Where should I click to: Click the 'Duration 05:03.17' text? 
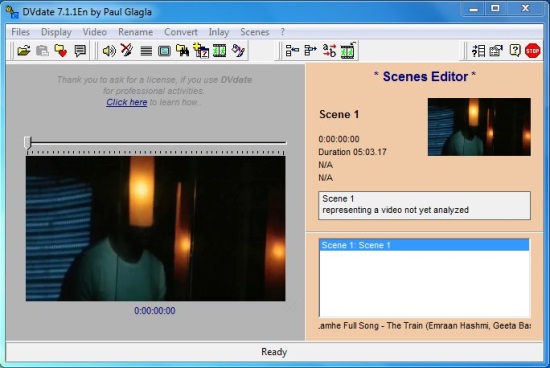[352, 152]
